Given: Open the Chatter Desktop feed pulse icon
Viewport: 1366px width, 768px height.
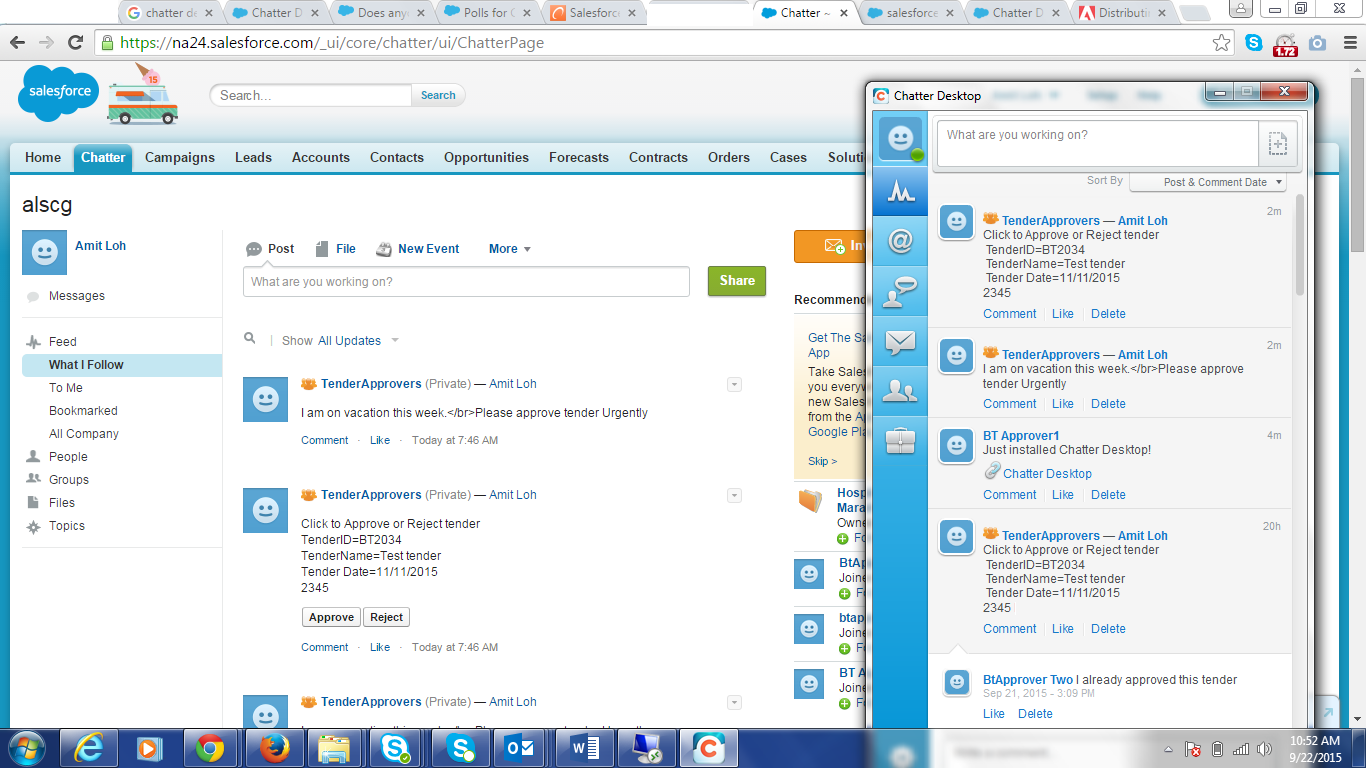Looking at the screenshot, I should click(x=900, y=190).
